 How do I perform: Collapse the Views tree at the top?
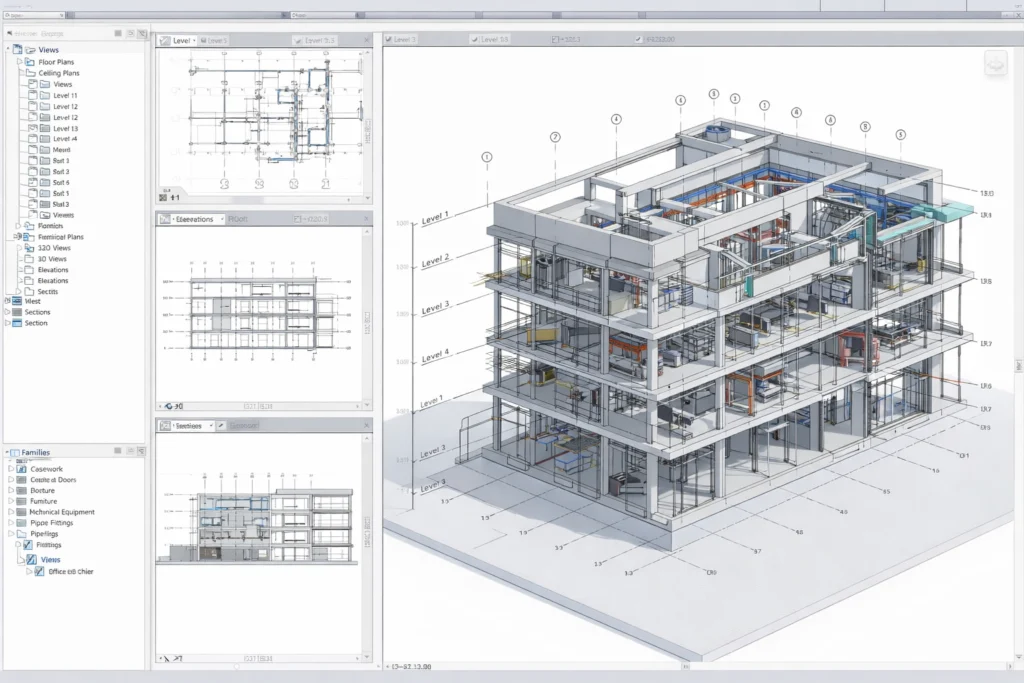click(x=6, y=50)
